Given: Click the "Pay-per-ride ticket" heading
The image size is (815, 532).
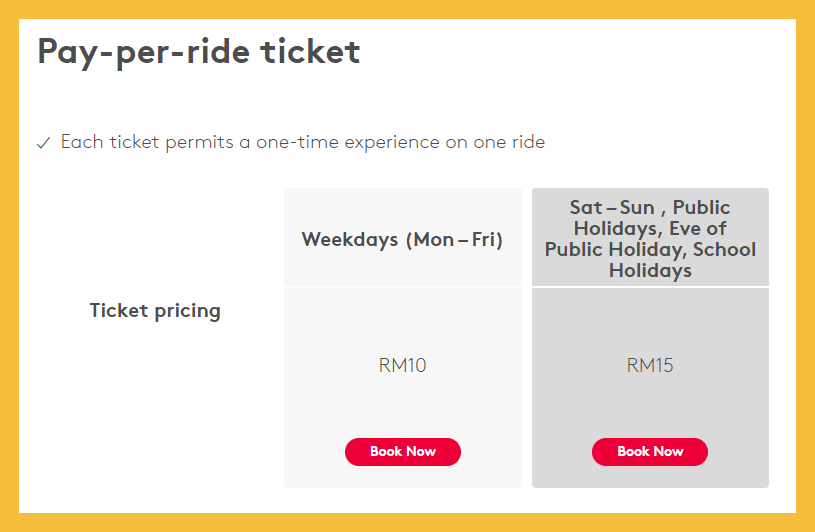Looking at the screenshot, I should pos(199,51).
